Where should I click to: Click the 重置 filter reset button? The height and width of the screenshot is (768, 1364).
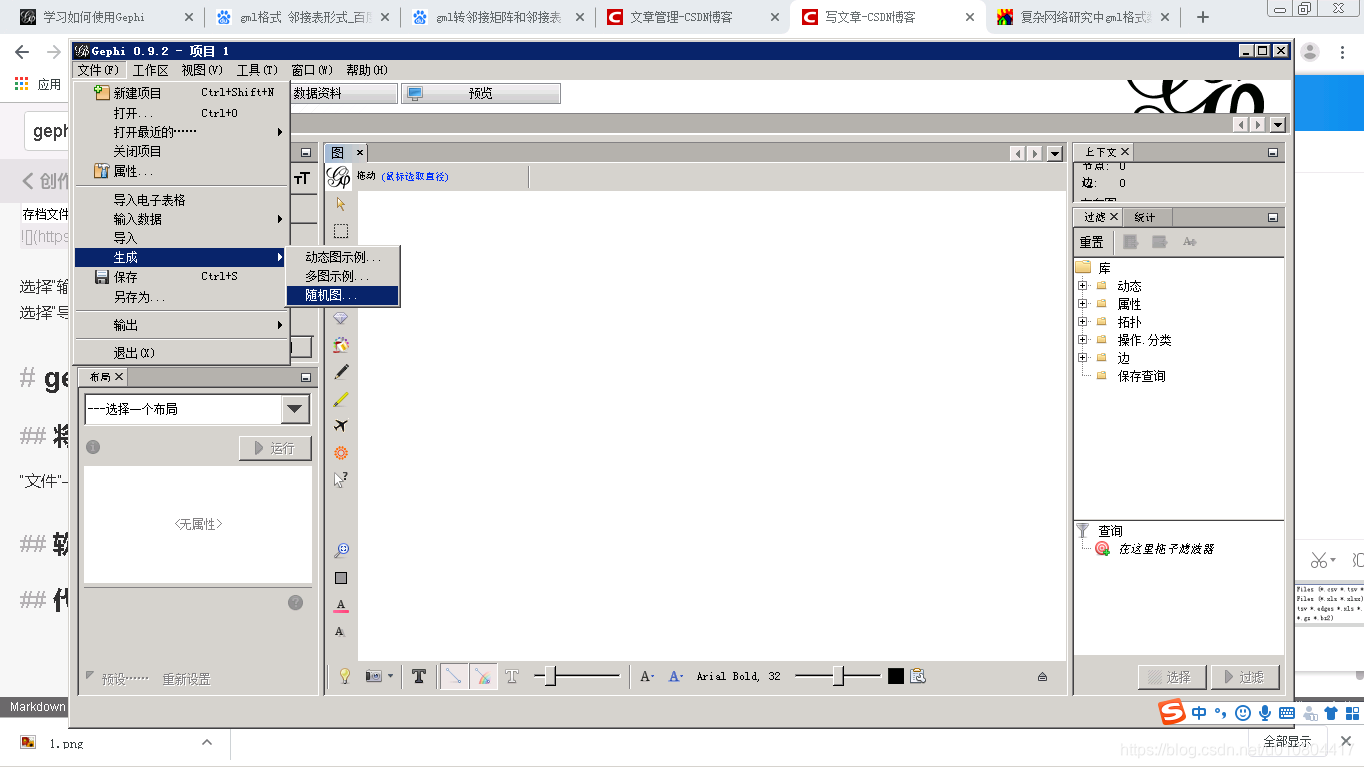(1091, 242)
